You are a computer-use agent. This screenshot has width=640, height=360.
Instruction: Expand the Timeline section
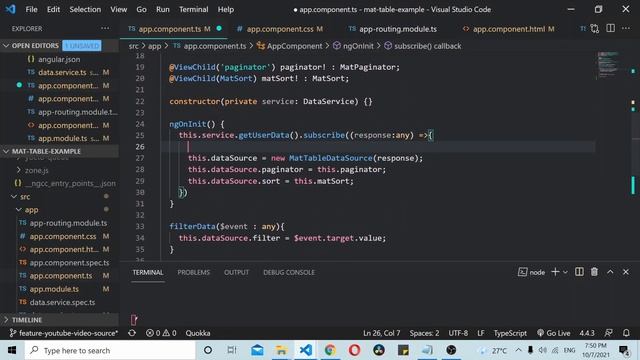click(60, 320)
